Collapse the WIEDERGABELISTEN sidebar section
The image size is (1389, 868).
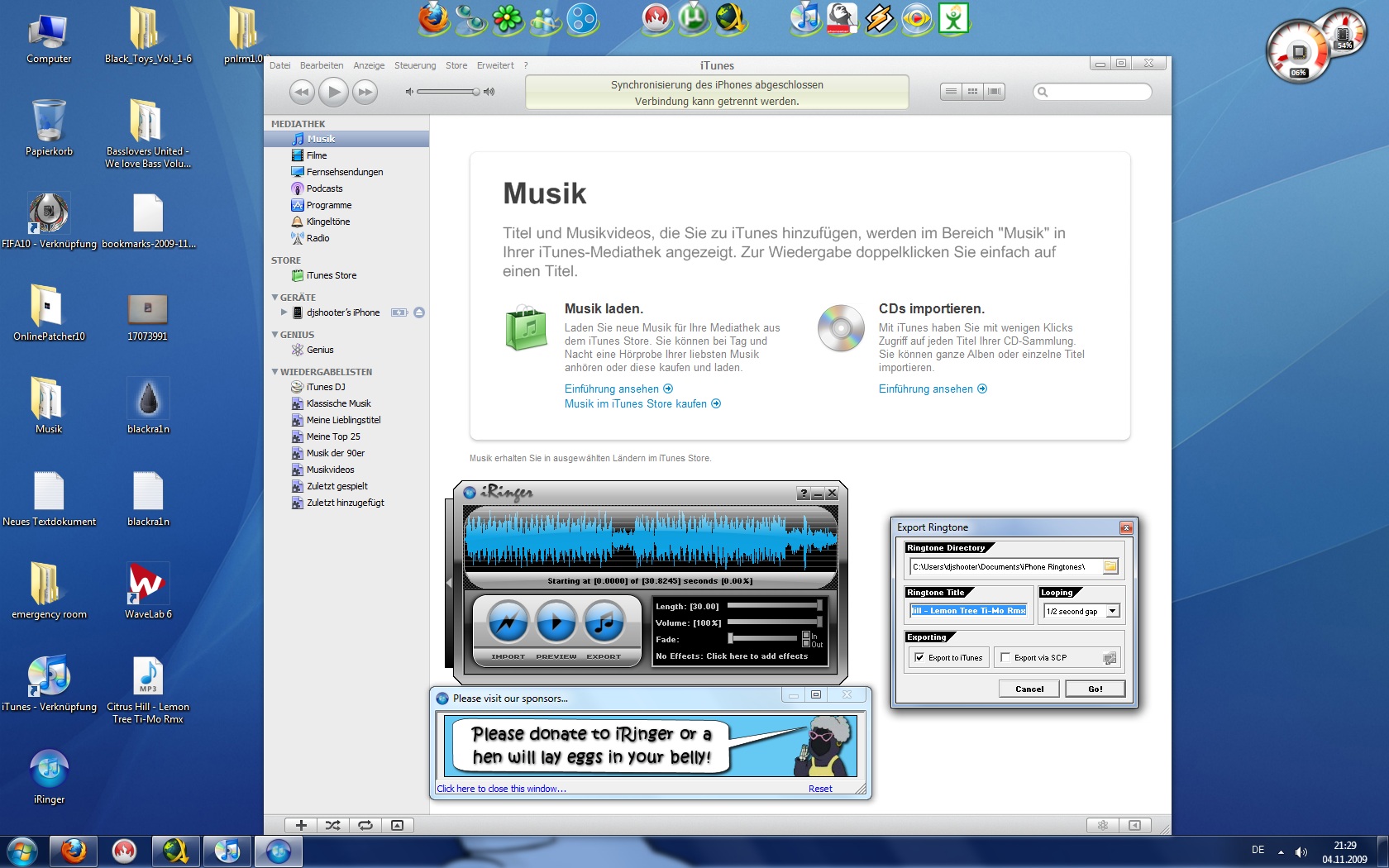pos(274,372)
